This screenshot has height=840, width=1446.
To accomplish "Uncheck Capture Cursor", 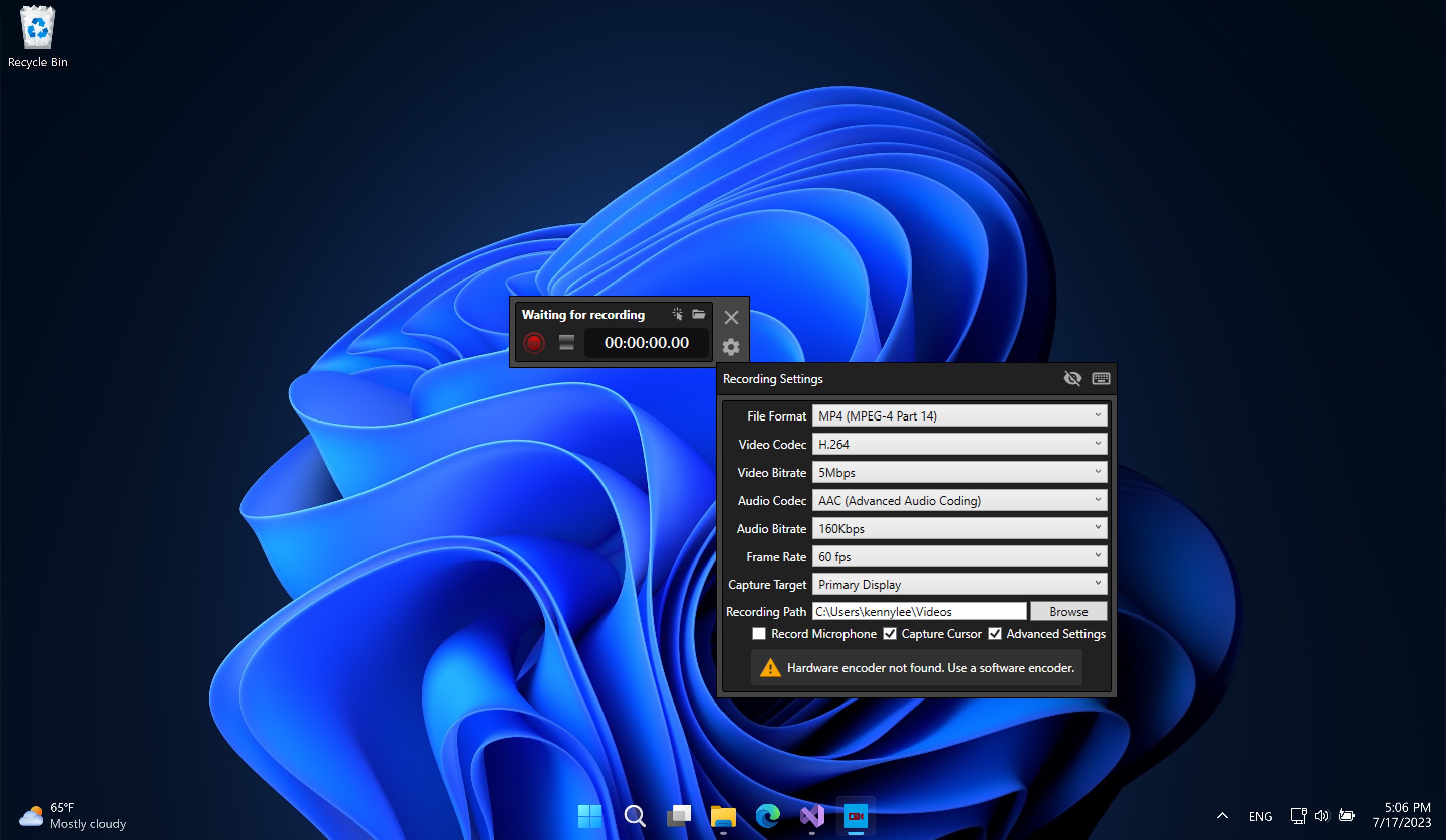I will (889, 634).
